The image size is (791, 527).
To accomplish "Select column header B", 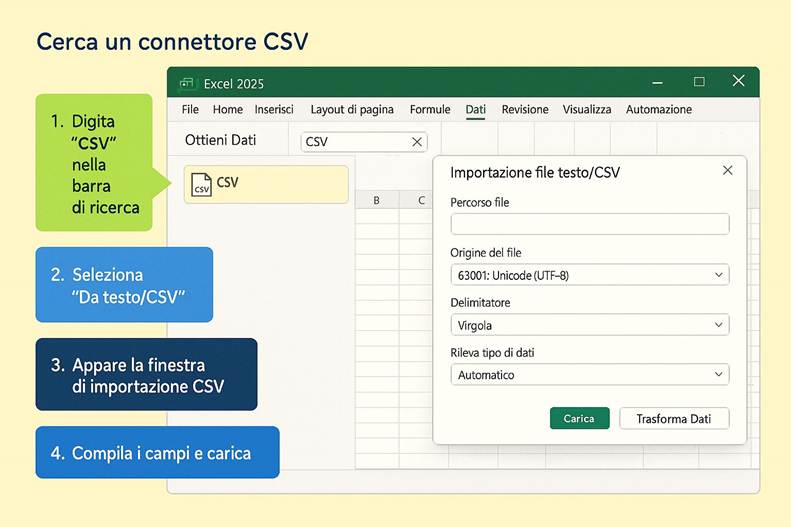I will tap(376, 200).
